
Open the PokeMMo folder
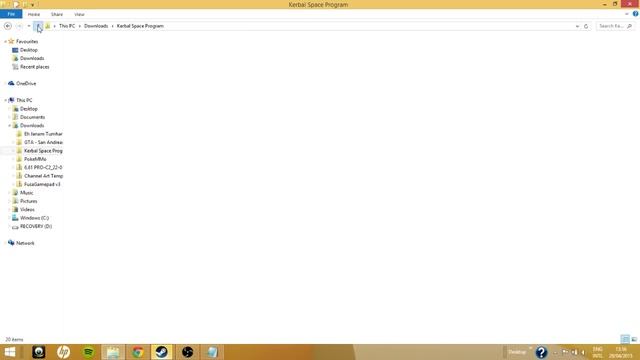point(35,159)
